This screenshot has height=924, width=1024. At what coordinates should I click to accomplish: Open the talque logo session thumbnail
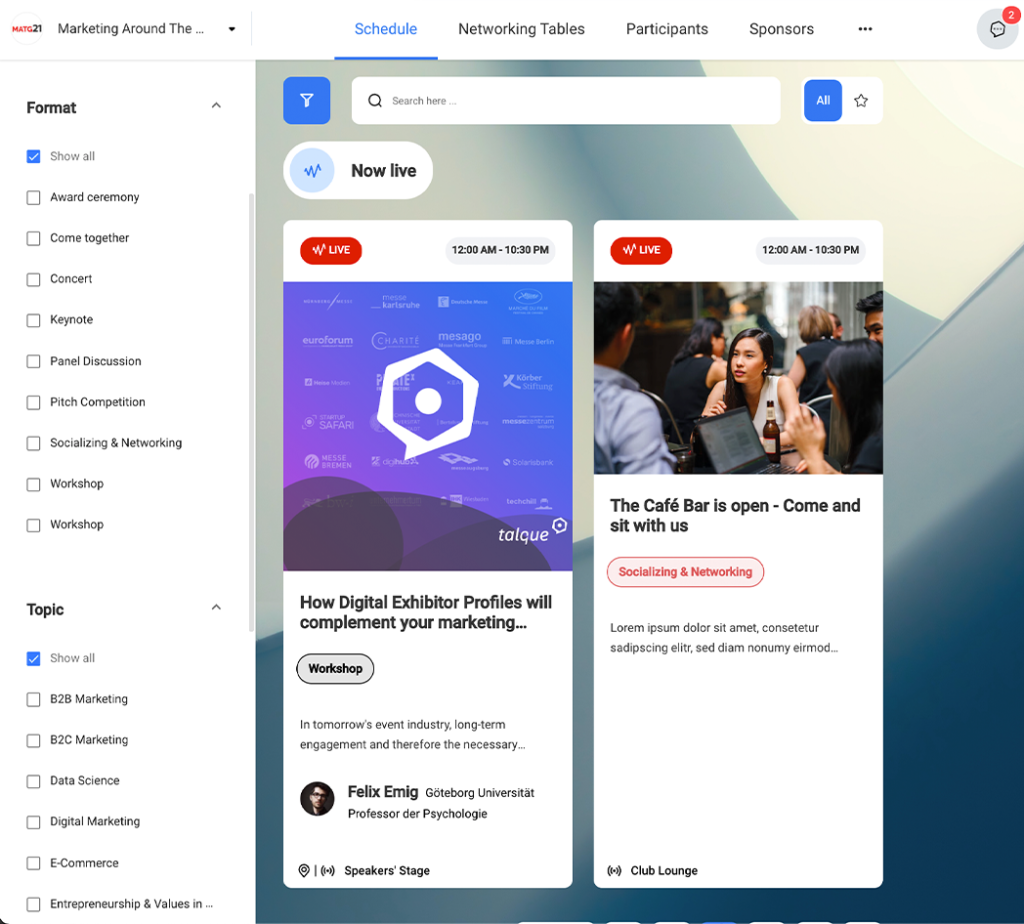[428, 426]
